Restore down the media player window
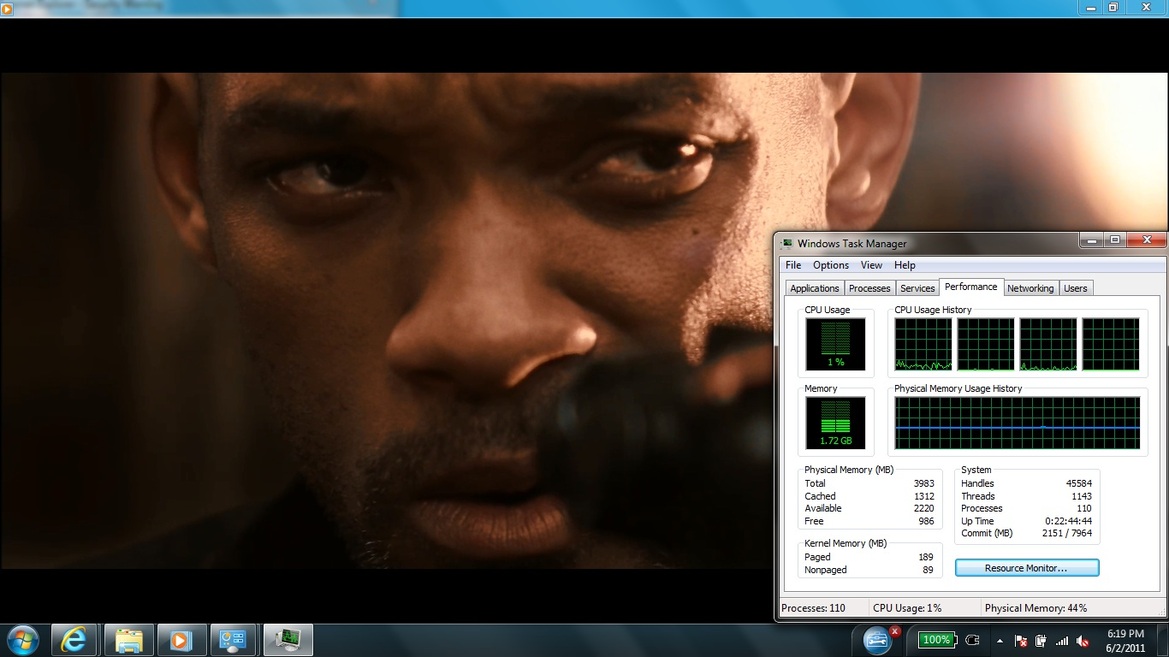Viewport: 1169px width, 657px height. tap(1113, 7)
